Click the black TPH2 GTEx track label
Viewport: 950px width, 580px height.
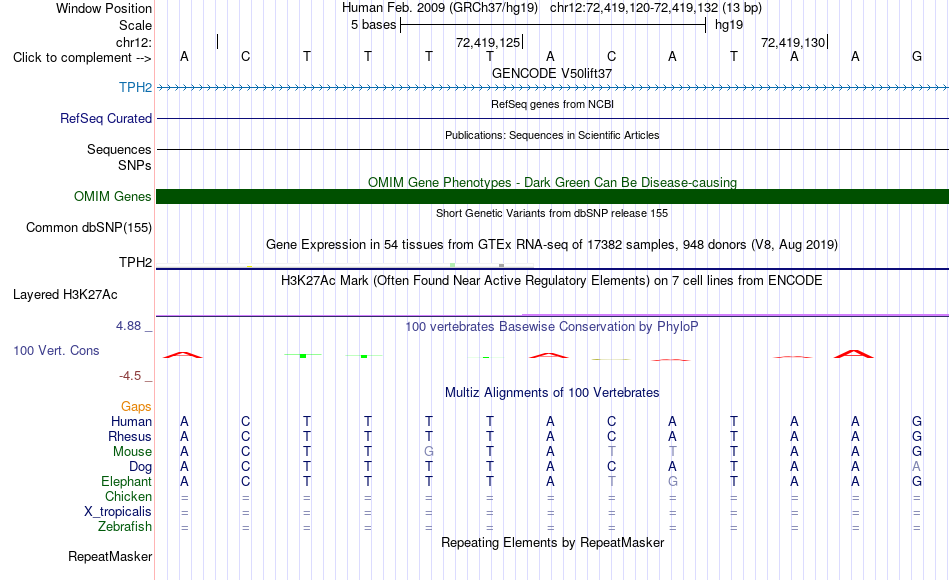pos(135,262)
